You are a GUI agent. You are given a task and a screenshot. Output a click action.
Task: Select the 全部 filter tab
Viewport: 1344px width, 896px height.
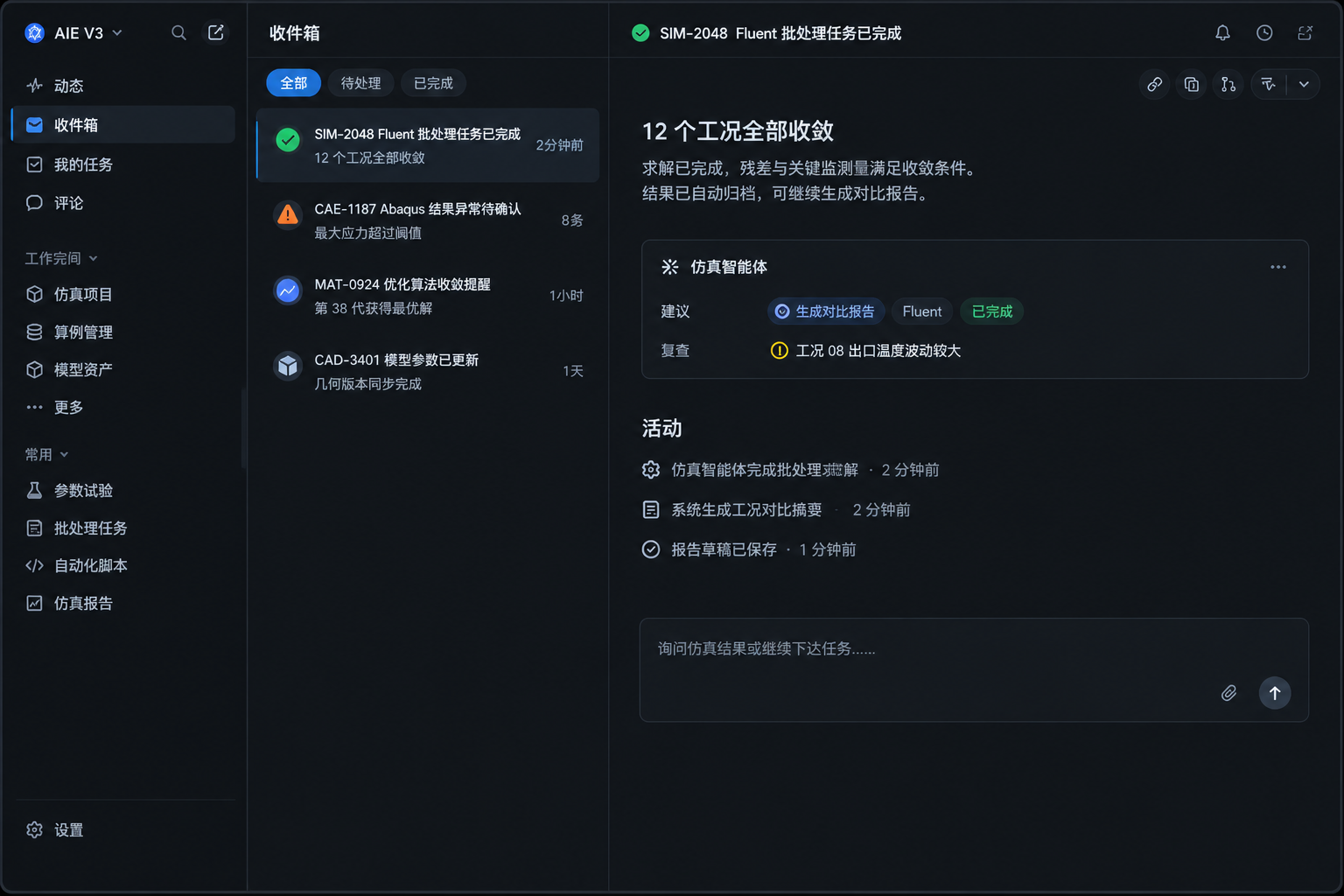click(x=294, y=83)
